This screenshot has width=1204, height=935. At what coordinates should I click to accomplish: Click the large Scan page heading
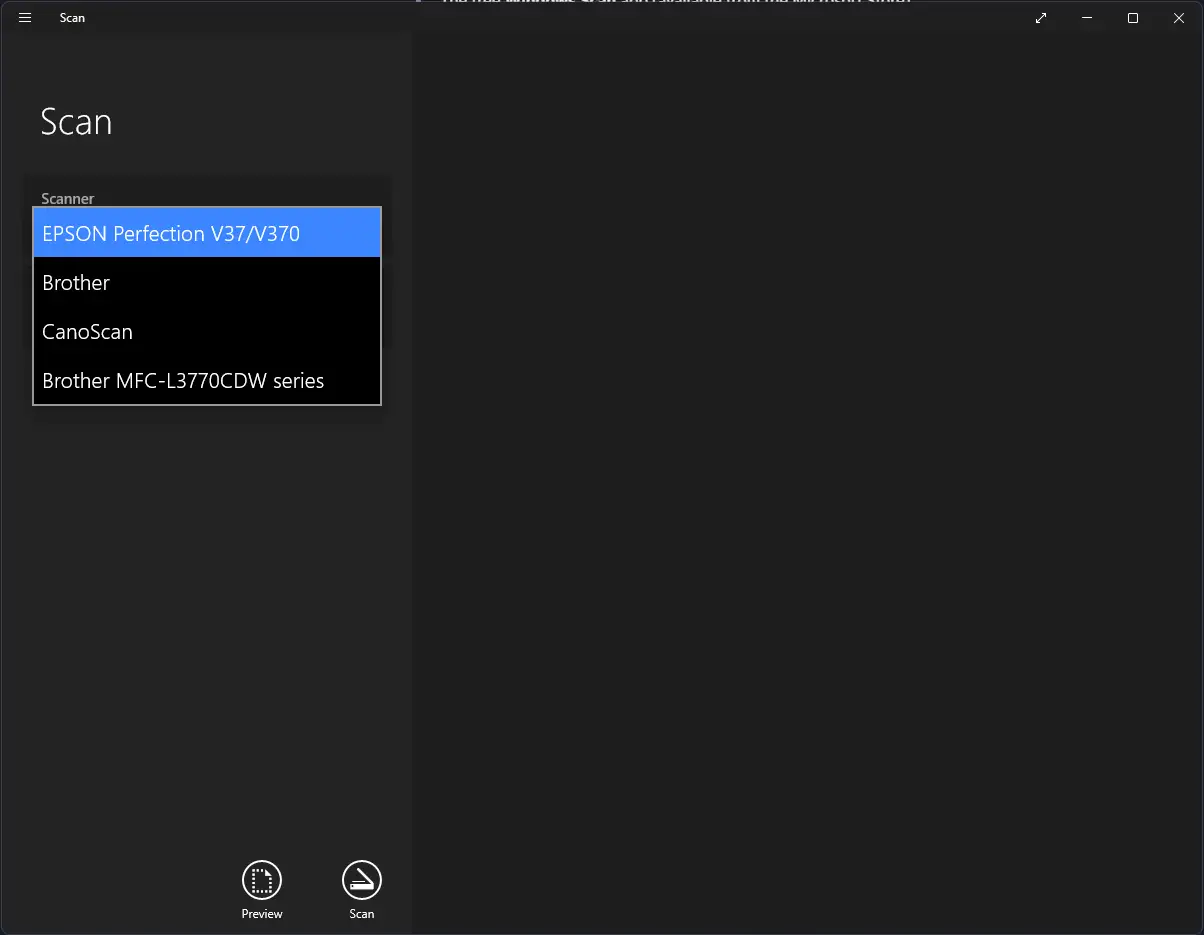[76, 122]
